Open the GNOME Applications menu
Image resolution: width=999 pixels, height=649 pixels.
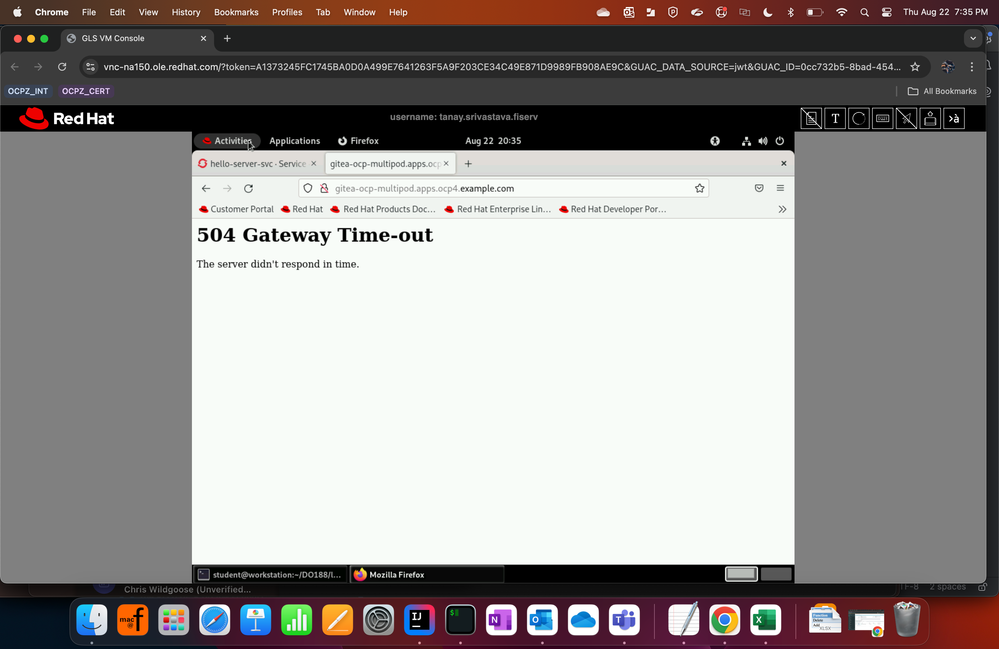pos(294,141)
